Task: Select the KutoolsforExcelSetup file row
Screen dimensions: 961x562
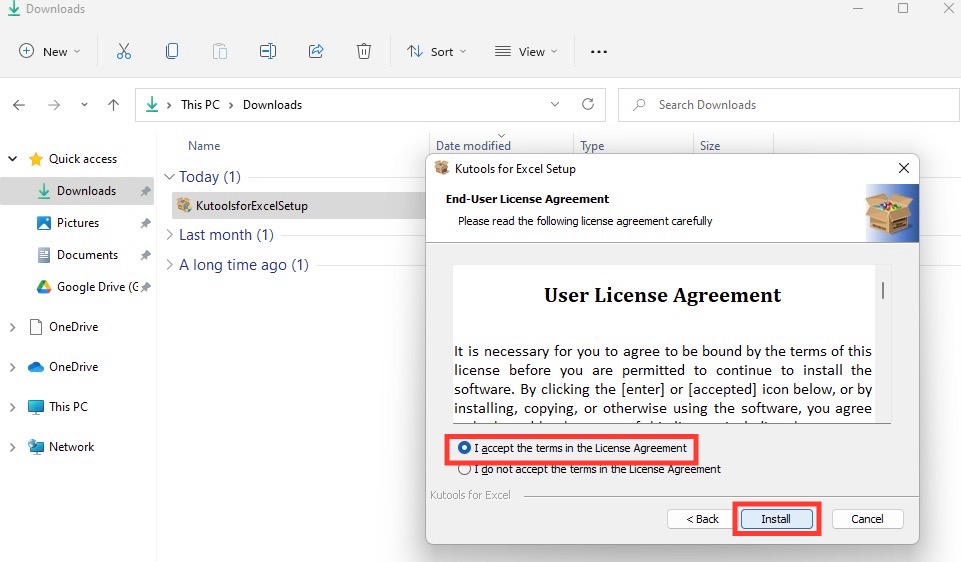Action: coord(299,205)
